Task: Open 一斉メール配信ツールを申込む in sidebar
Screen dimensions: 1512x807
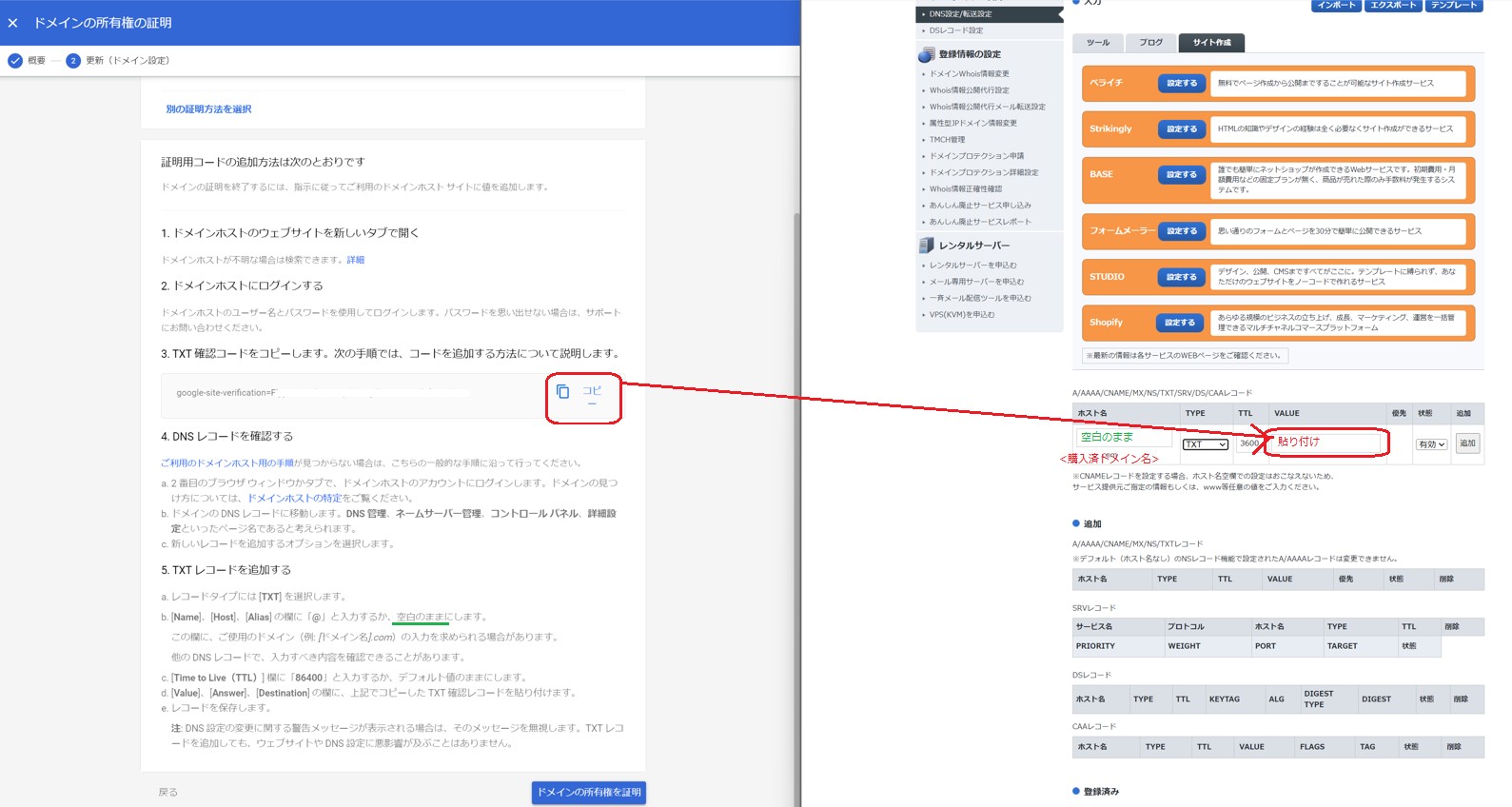Action: (979, 298)
